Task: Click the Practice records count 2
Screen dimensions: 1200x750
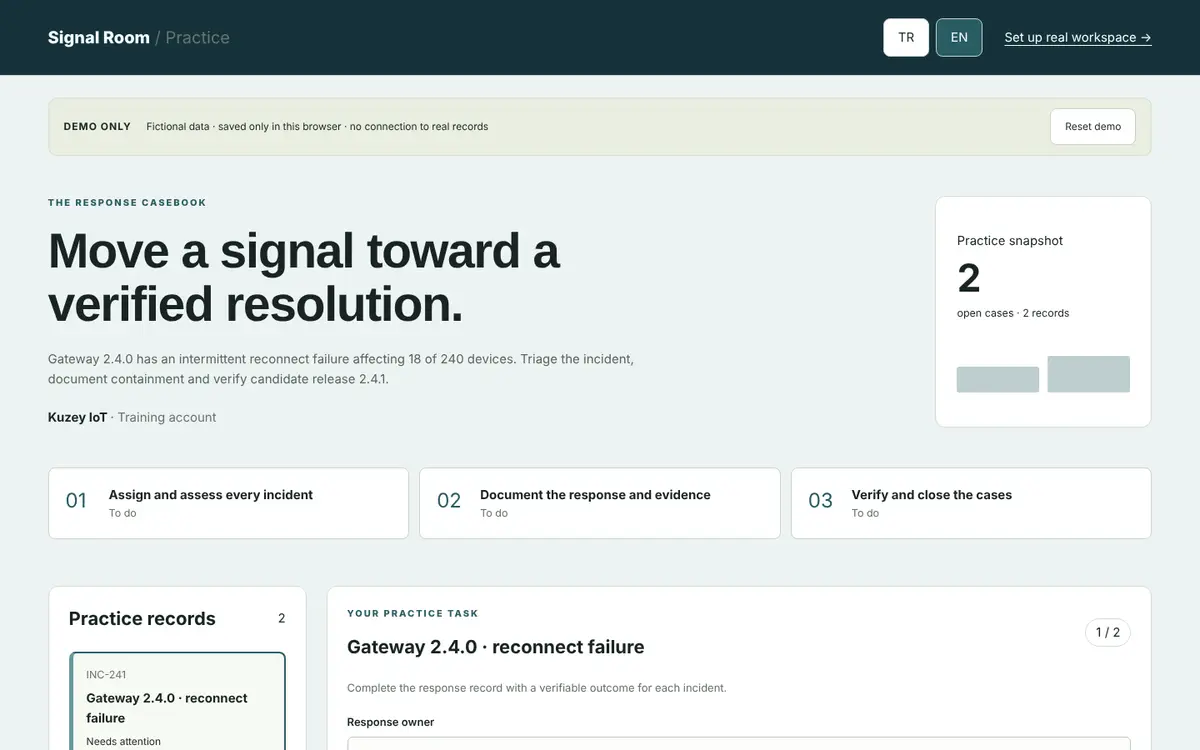Action: [x=281, y=618]
